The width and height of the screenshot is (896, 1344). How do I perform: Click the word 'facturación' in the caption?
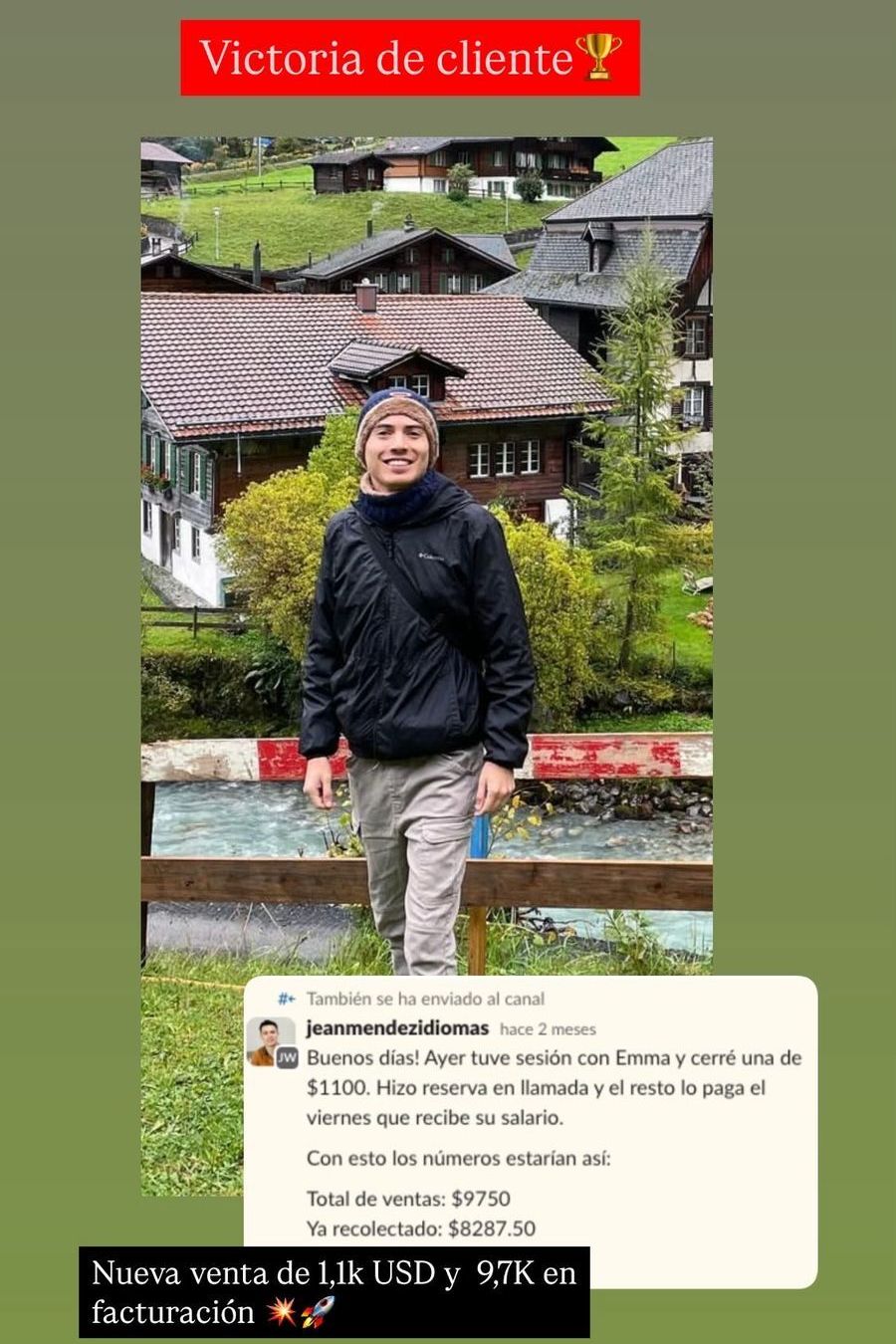pyautogui.click(x=173, y=1313)
